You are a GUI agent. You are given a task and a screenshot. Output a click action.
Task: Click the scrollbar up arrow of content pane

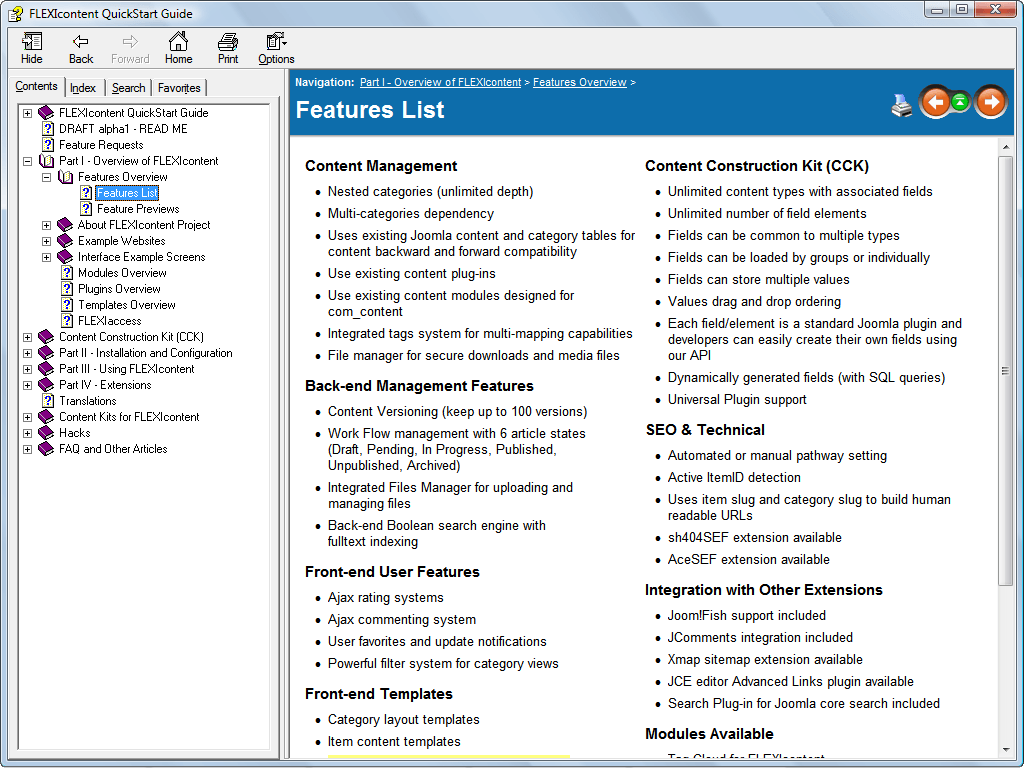click(1006, 147)
